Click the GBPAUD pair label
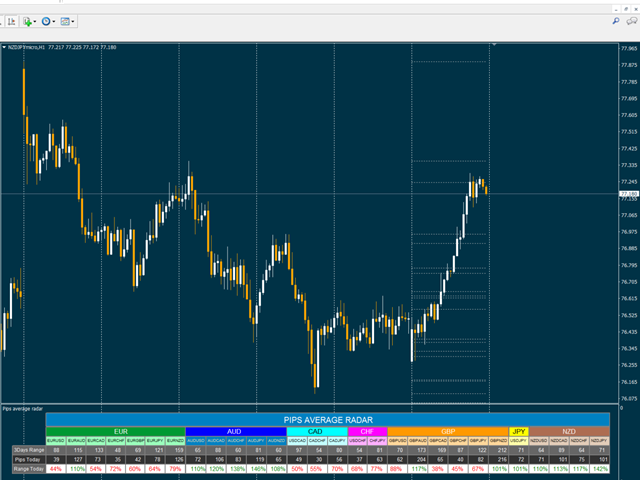This screenshot has height=480, width=640. click(418, 441)
